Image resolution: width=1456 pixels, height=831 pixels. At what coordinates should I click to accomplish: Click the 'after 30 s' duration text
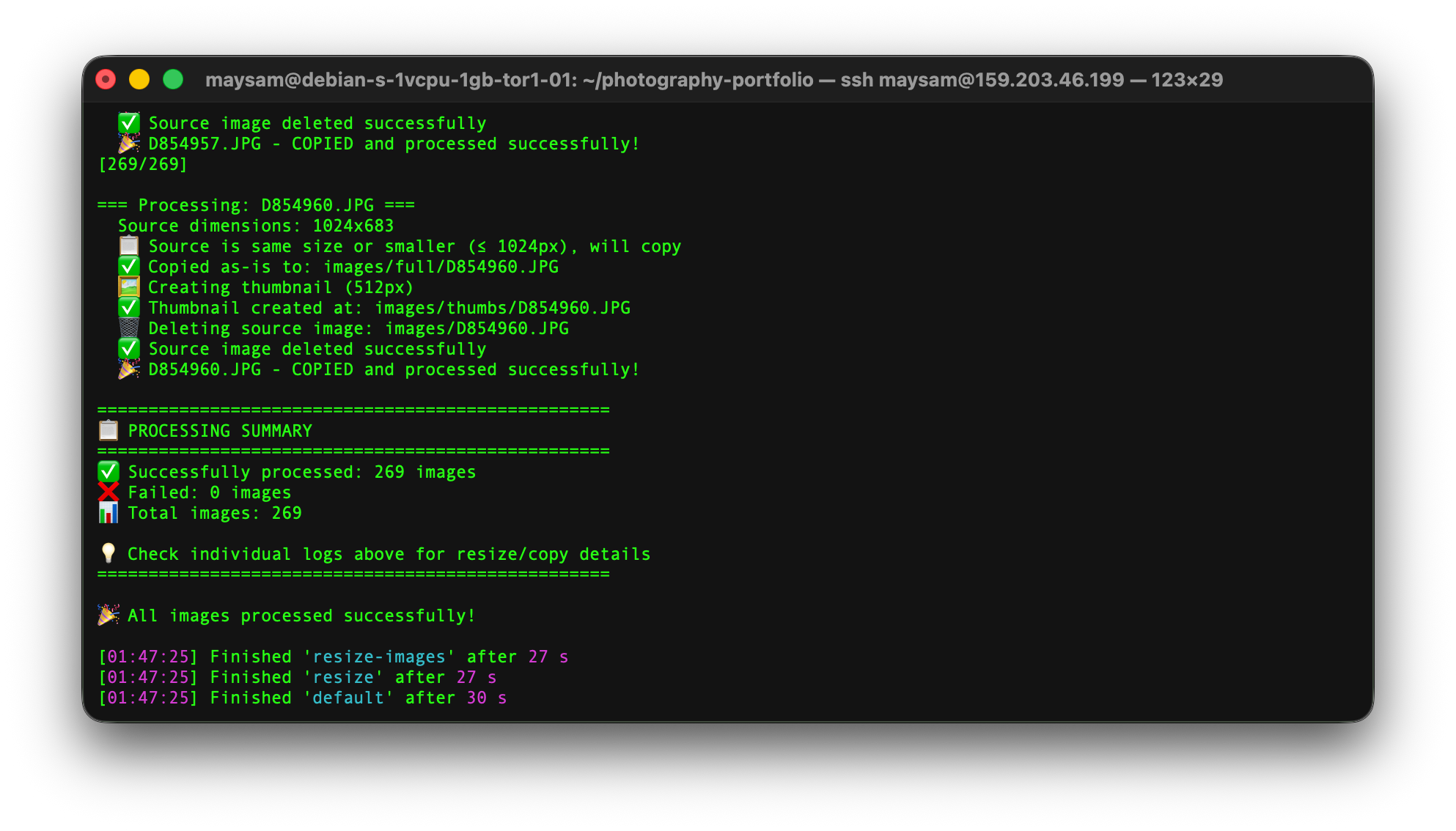[x=456, y=698]
